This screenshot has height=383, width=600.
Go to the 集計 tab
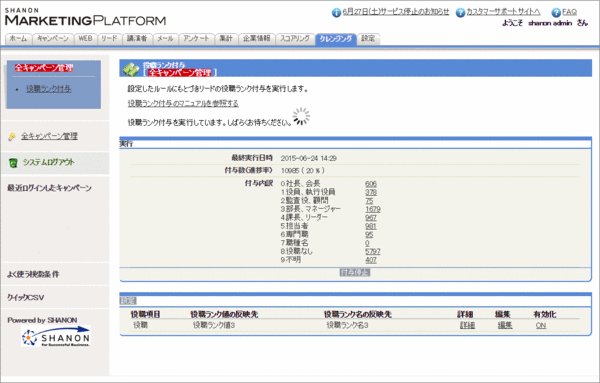pyautogui.click(x=226, y=39)
